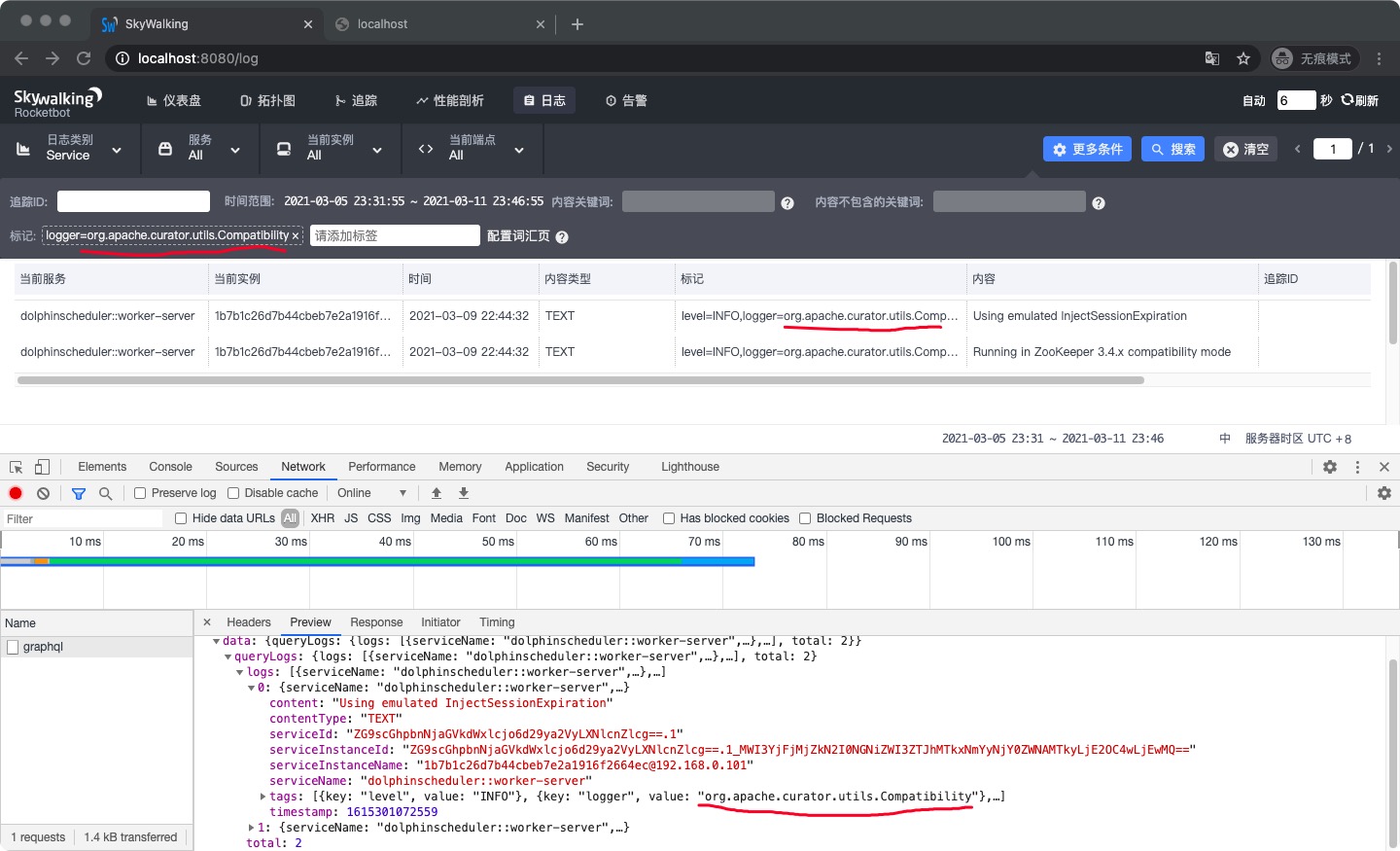Expand log entry 1 node
1400x851 pixels.
251,829
